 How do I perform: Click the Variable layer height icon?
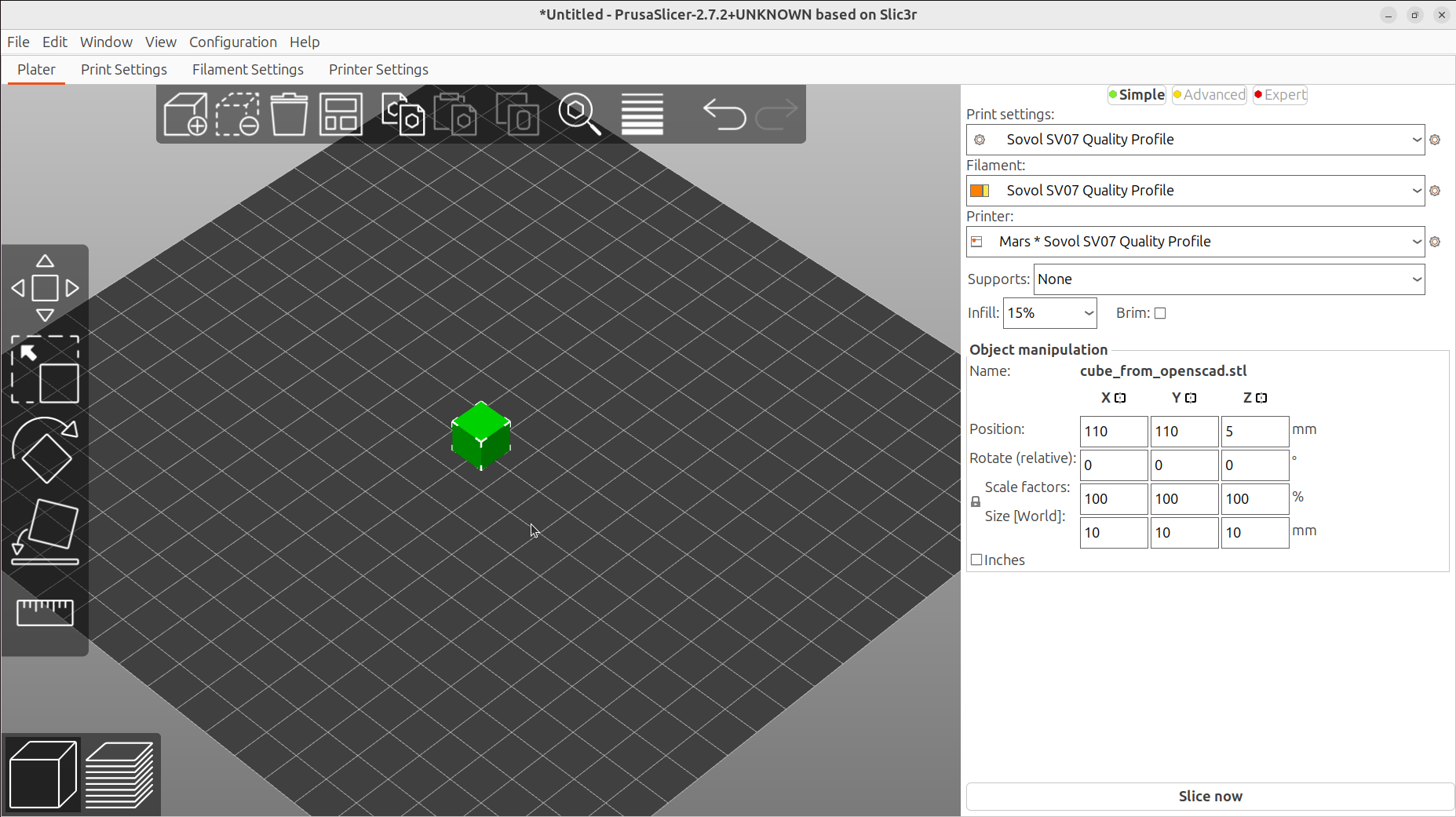pyautogui.click(x=643, y=115)
